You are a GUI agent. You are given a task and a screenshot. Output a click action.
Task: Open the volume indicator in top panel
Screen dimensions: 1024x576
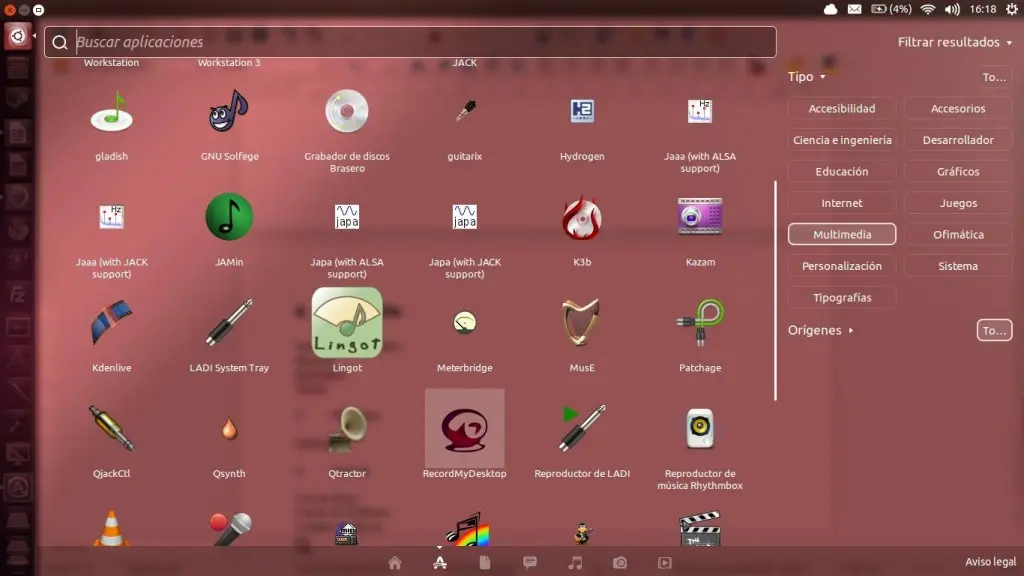click(x=952, y=9)
